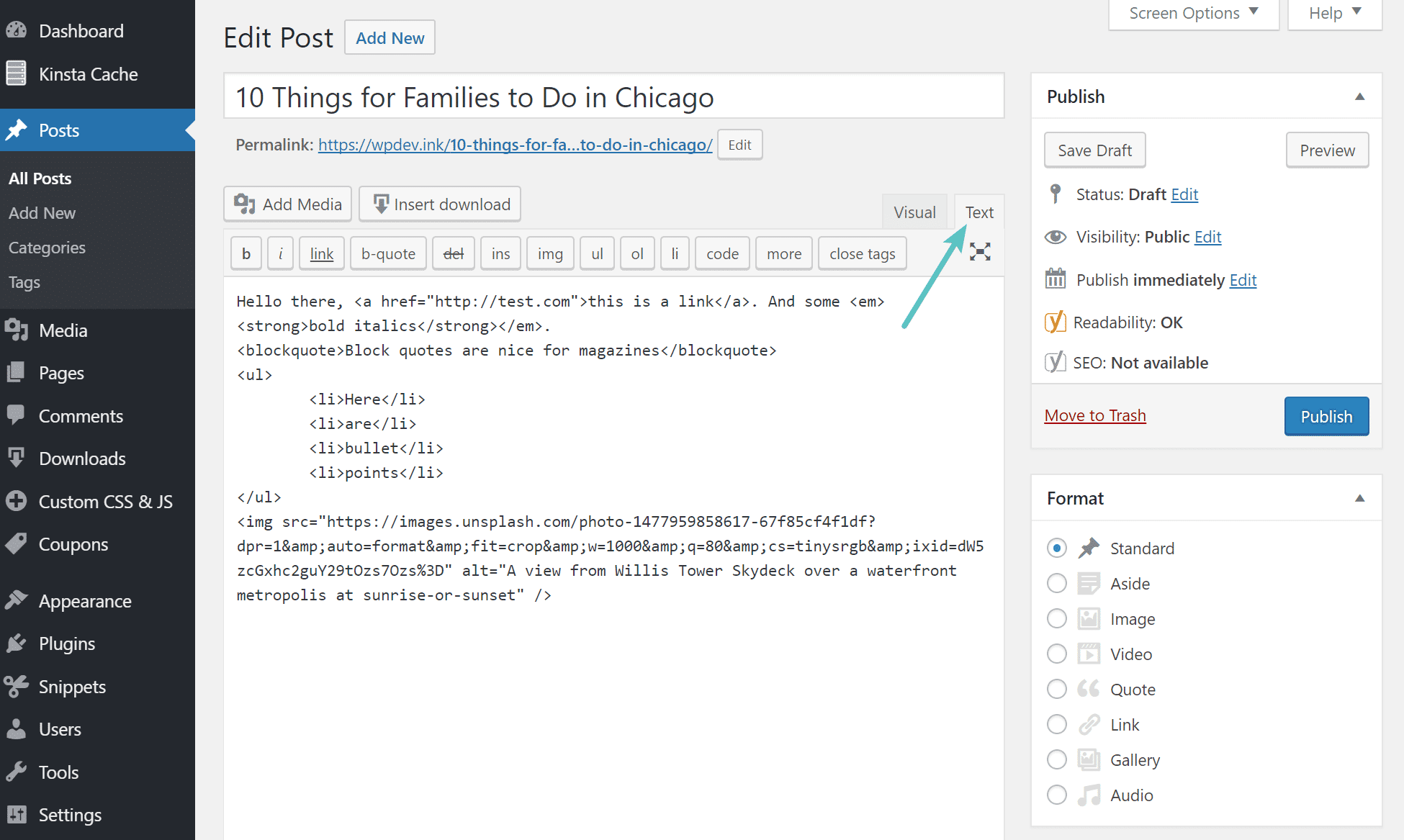Click the bold formatting icon
Viewport: 1404px width, 840px height.
click(x=245, y=253)
